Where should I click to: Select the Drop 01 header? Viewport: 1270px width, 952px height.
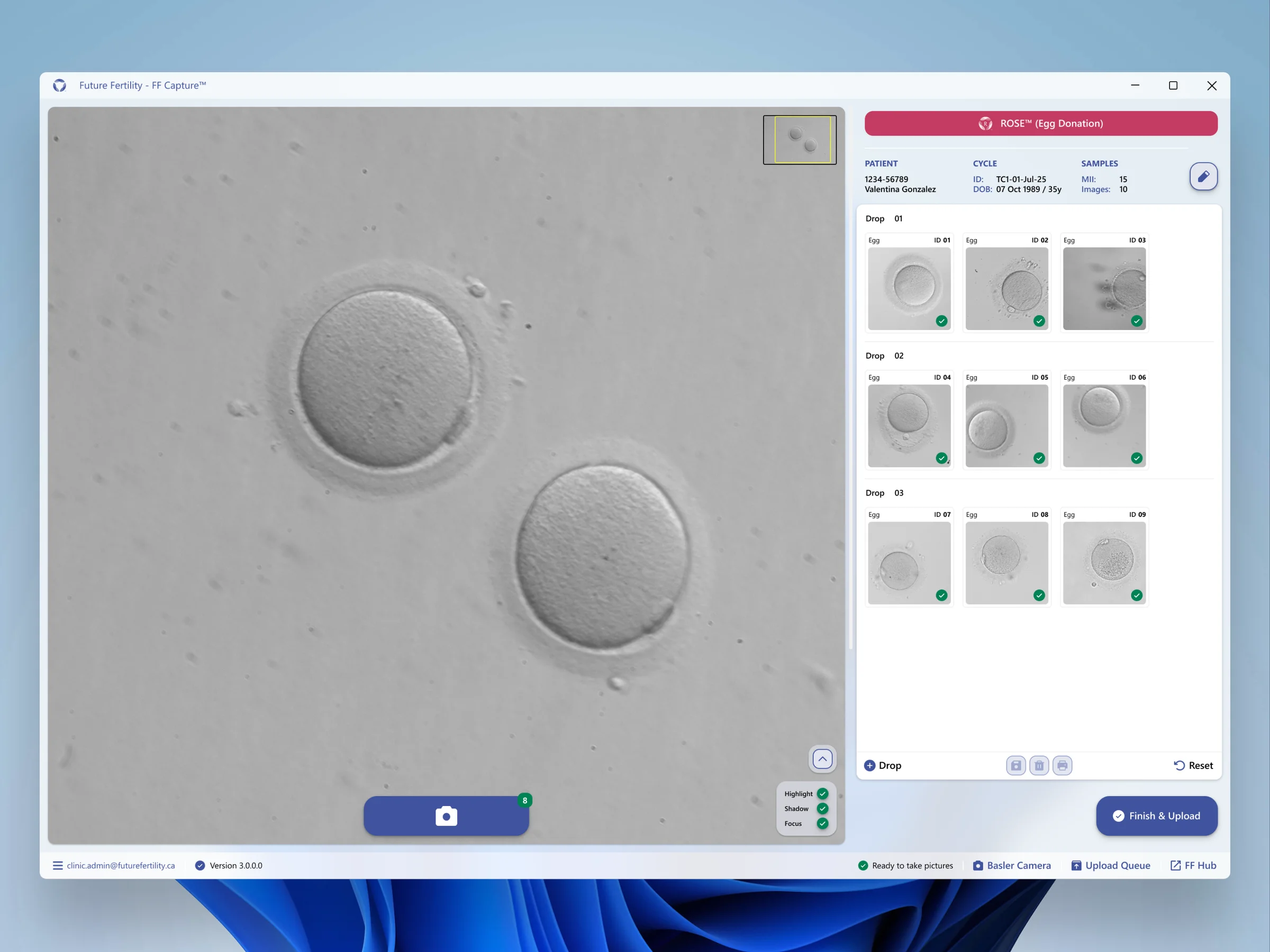[884, 218]
